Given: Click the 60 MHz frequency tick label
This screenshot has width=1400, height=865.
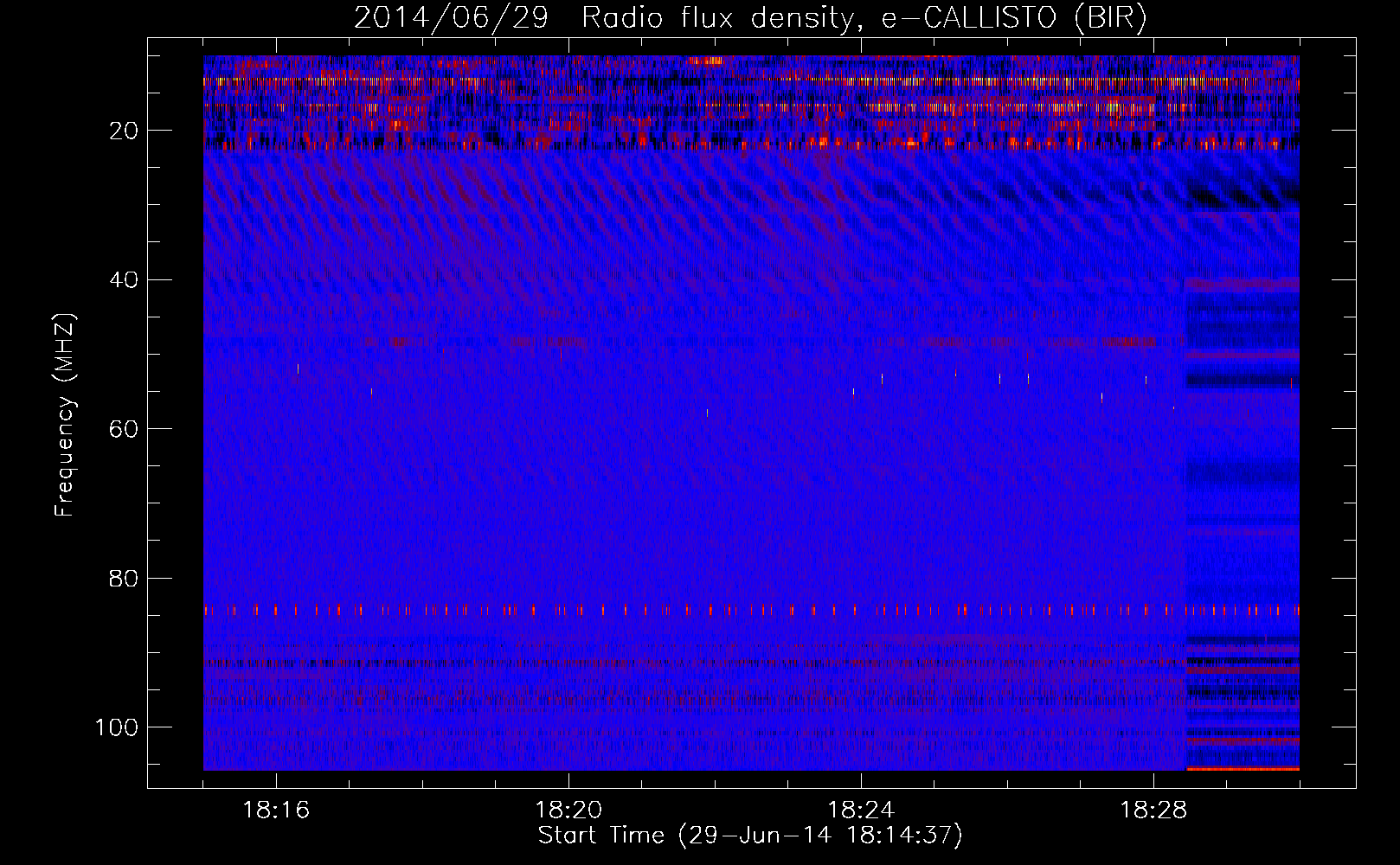Looking at the screenshot, I should pyautogui.click(x=124, y=429).
